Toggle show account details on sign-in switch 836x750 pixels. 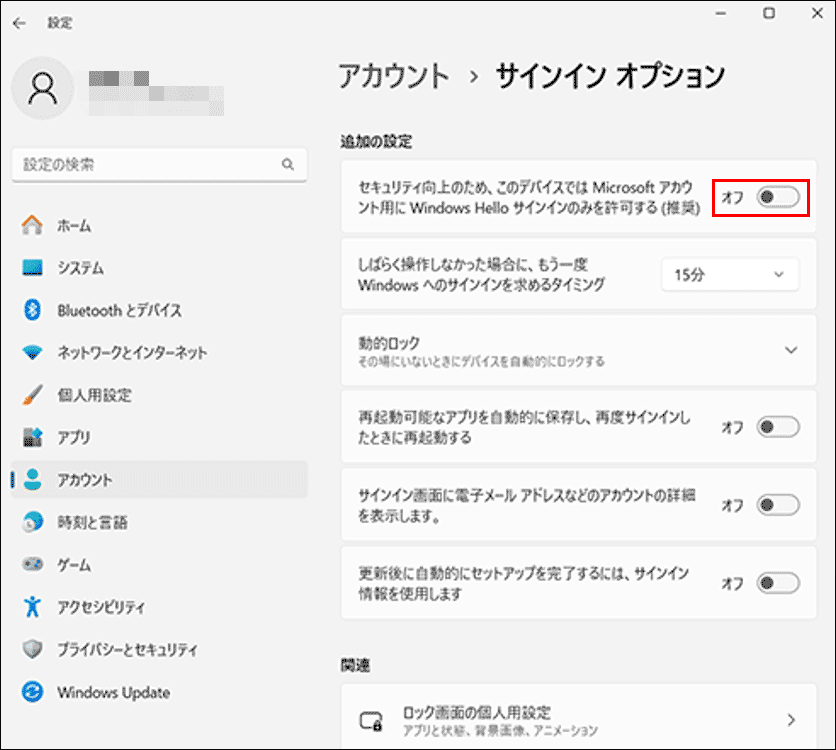coord(778,505)
